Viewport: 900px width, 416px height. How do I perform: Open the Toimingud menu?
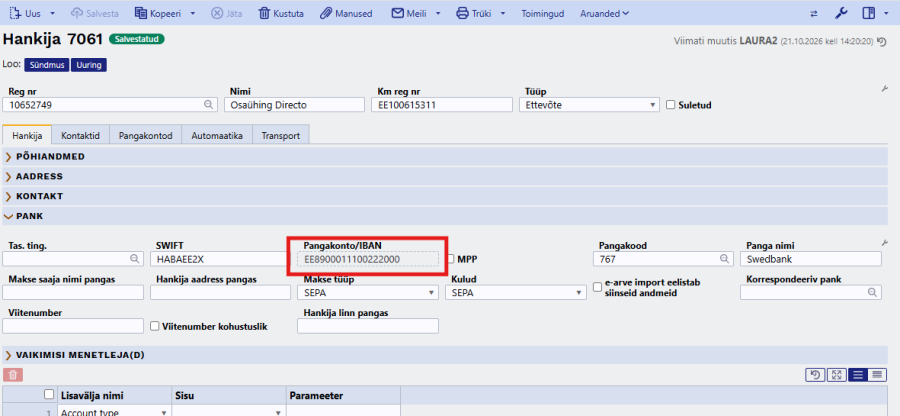coord(542,13)
